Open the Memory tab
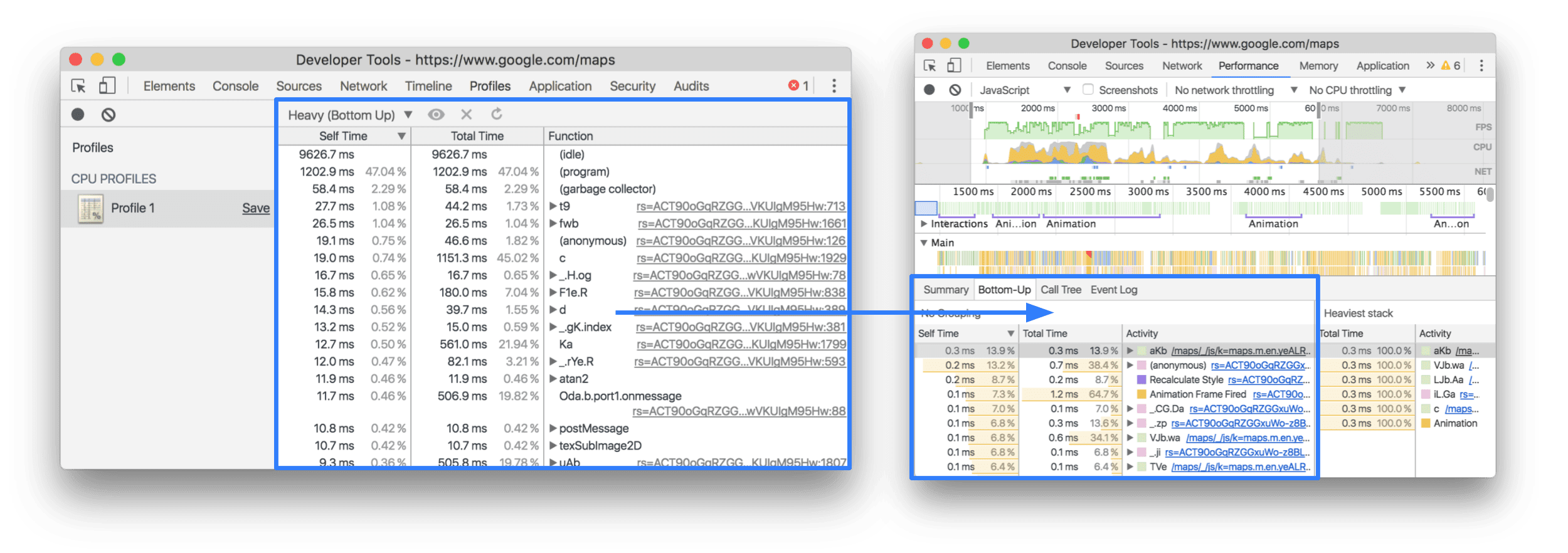This screenshot has width=1568, height=553. click(1318, 66)
